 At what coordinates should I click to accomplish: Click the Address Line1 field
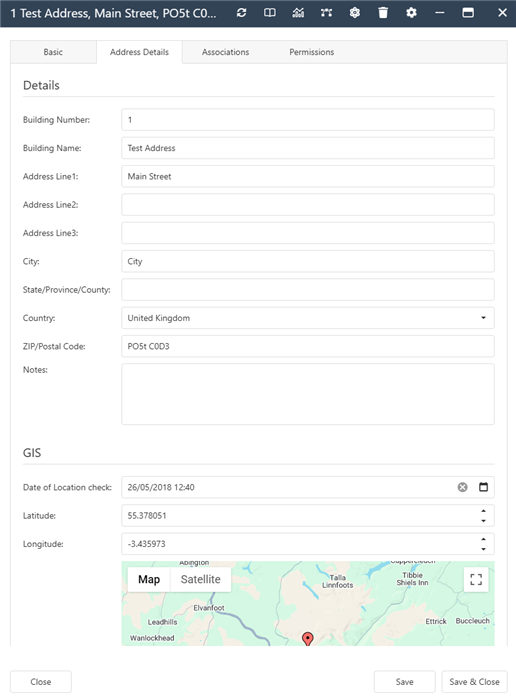(x=308, y=176)
